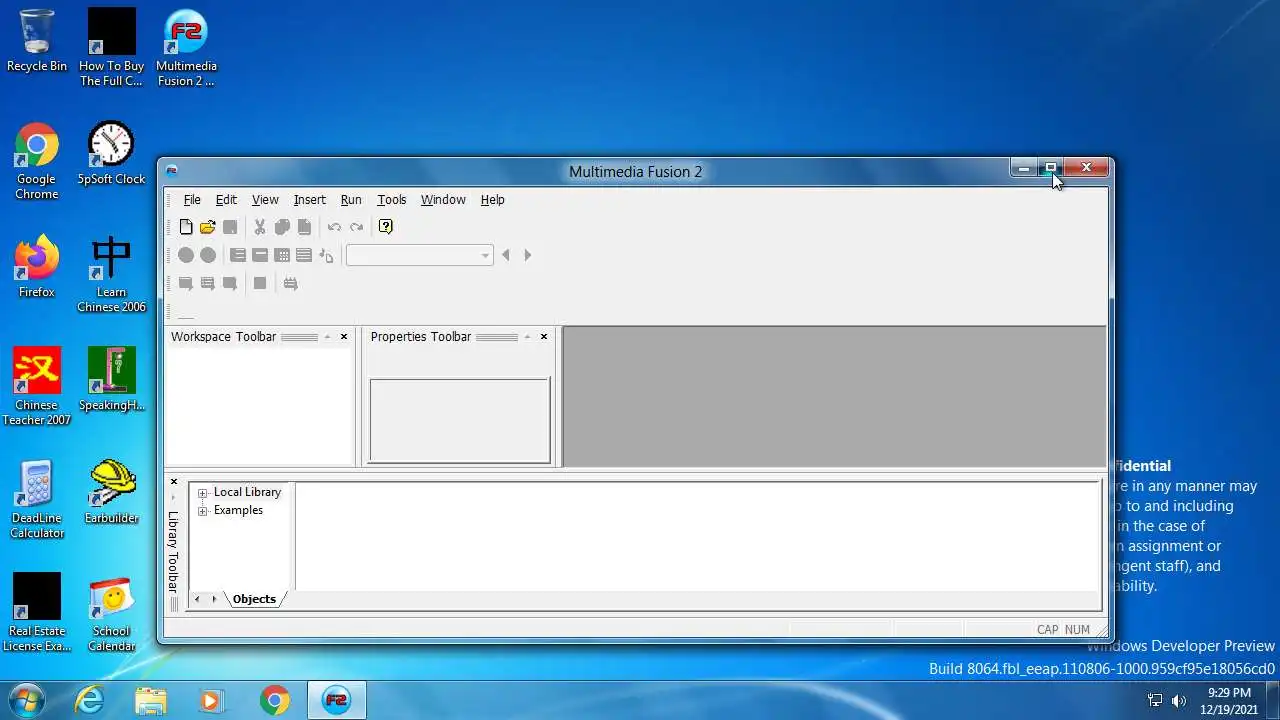Expand the Local Library tree node

(x=203, y=493)
